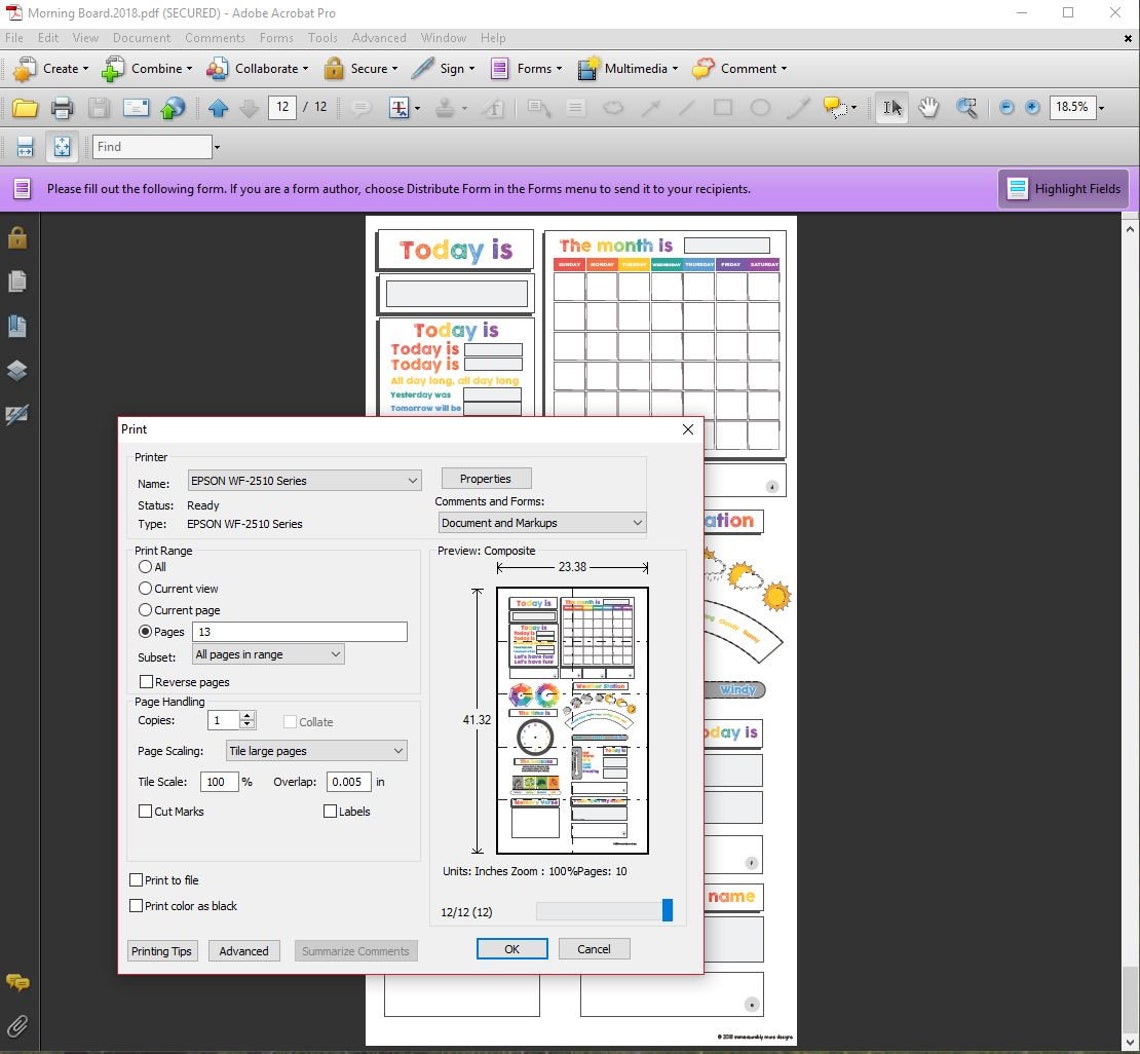Select the Hand tool
The image size is (1140, 1054).
928,108
